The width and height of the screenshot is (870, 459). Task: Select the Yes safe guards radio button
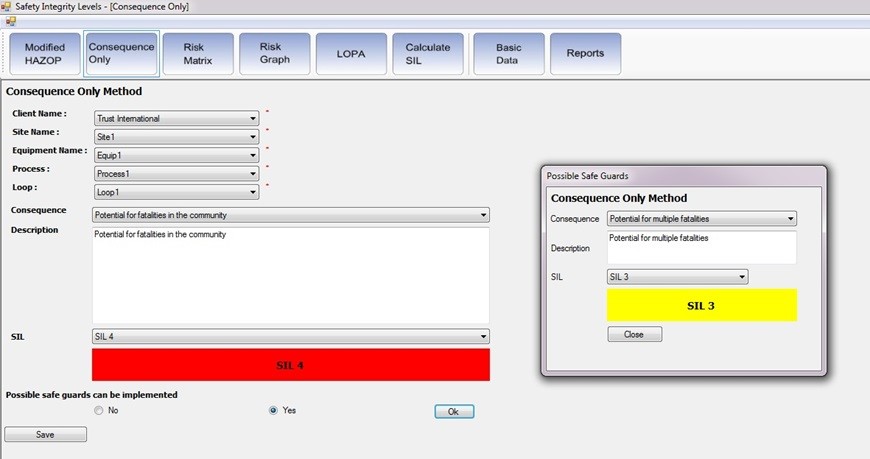tap(274, 410)
